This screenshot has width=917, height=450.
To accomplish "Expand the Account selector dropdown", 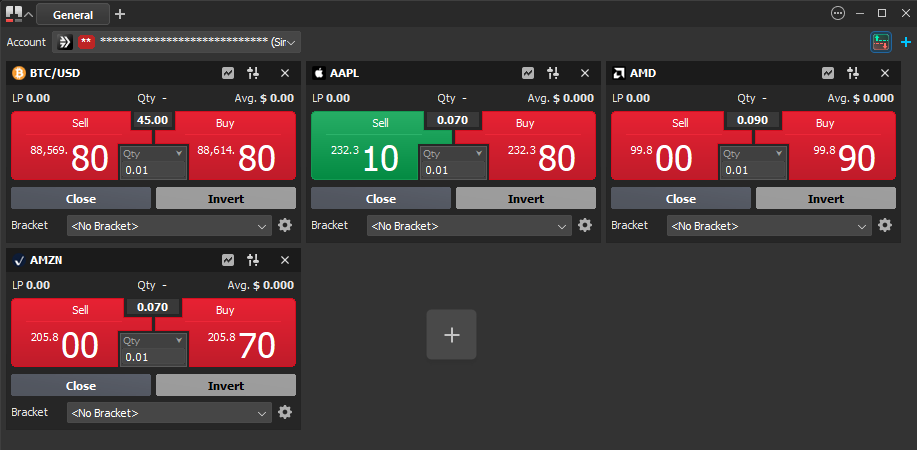I will pos(293,42).
